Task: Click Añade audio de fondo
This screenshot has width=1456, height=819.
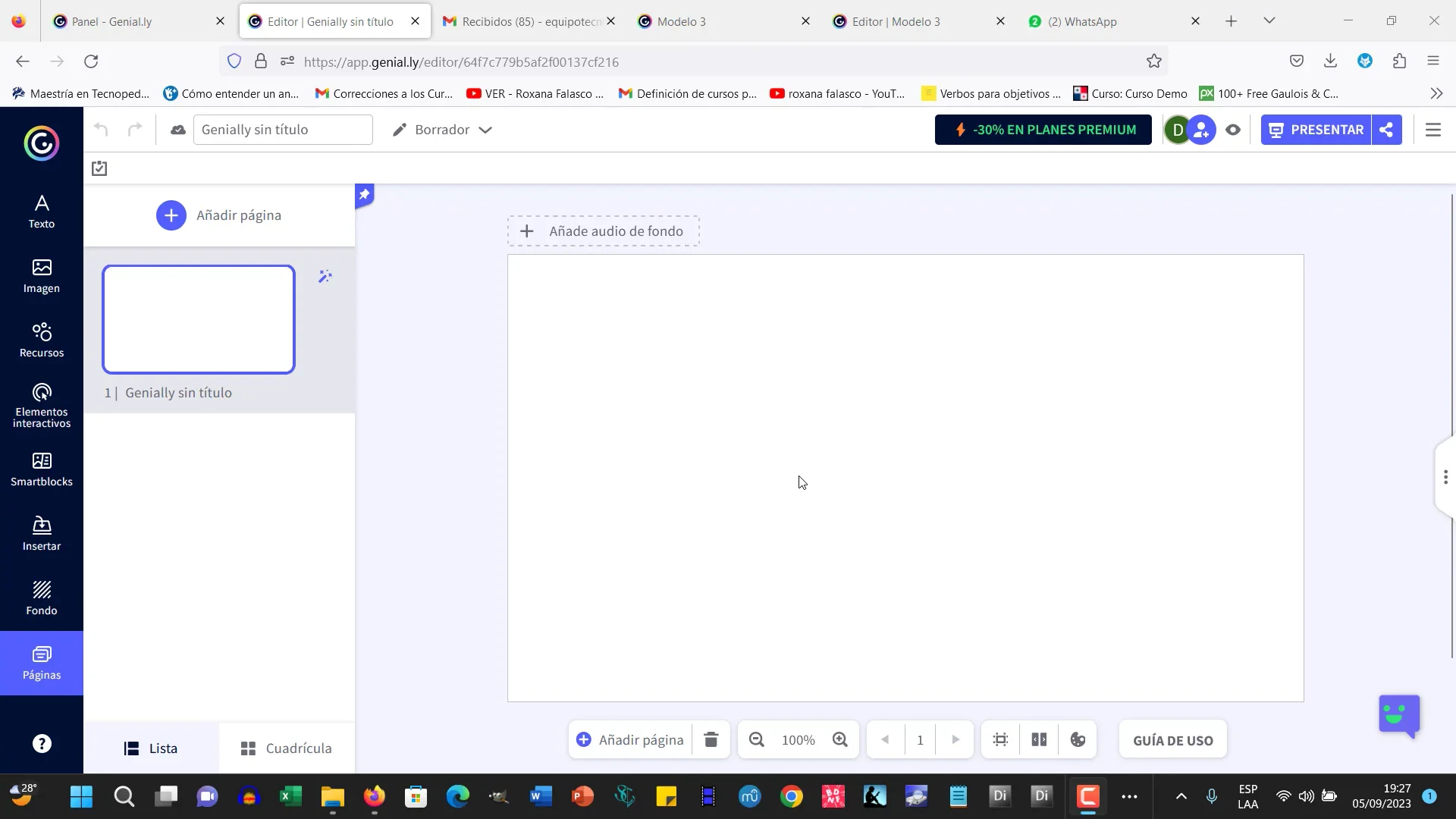Action: click(604, 231)
